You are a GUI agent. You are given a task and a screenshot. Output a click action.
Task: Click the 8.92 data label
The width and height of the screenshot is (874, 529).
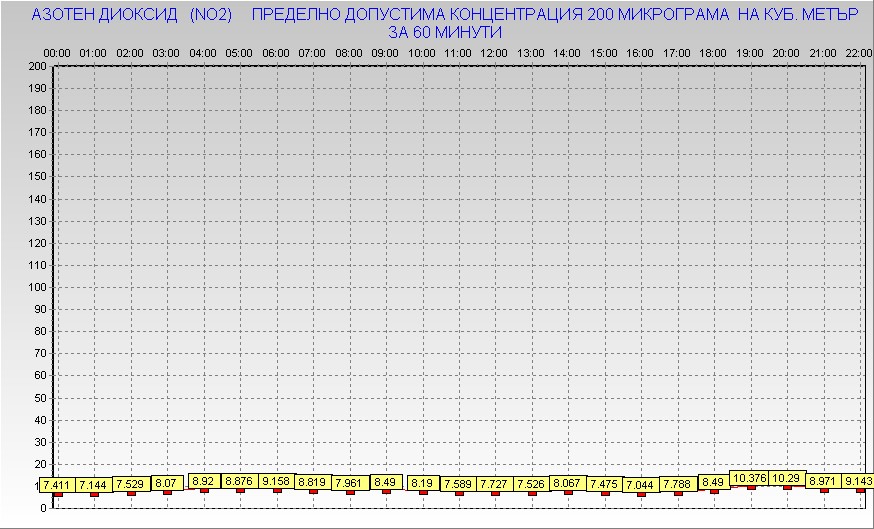tap(203, 481)
